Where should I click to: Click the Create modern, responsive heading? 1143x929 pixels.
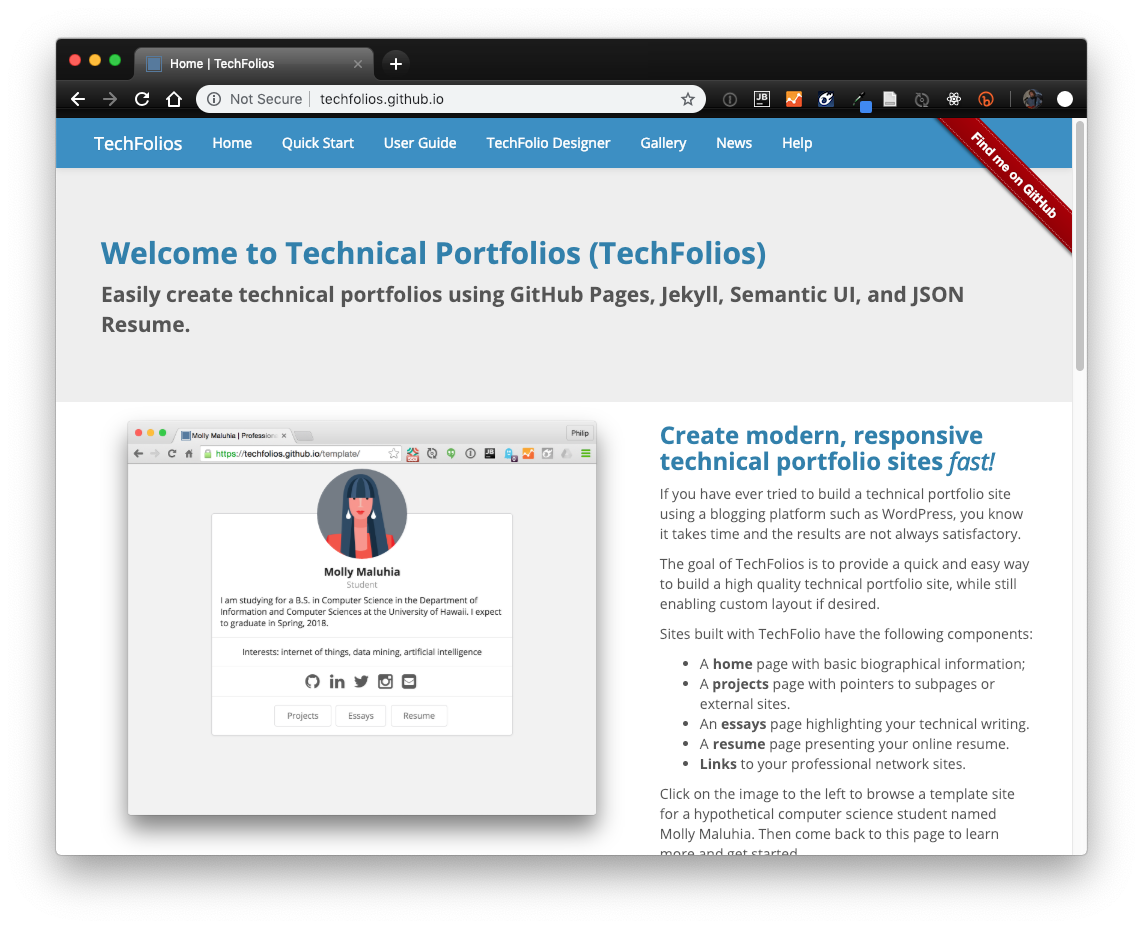pyautogui.click(x=827, y=448)
